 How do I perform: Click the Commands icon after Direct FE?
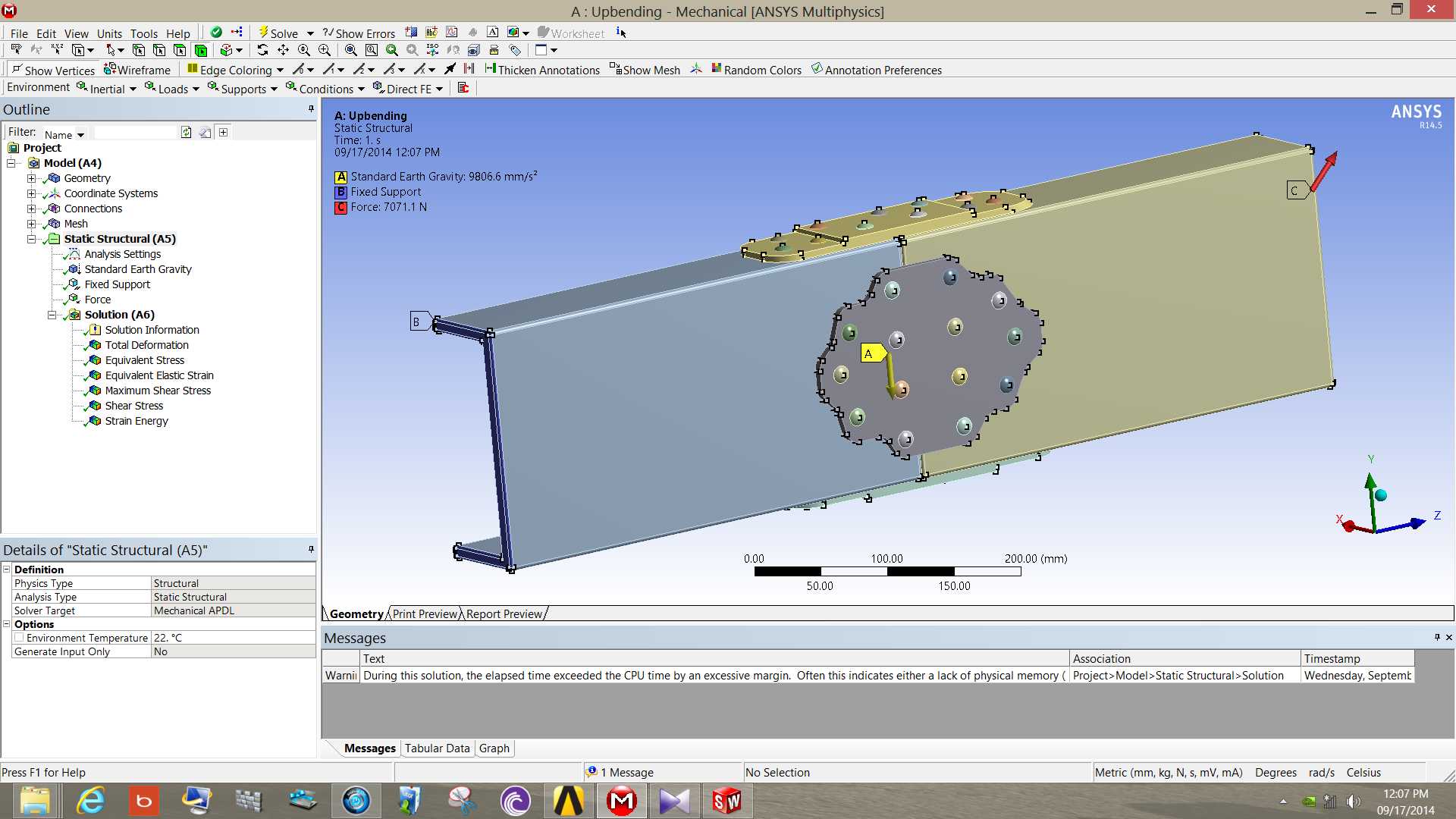463,88
